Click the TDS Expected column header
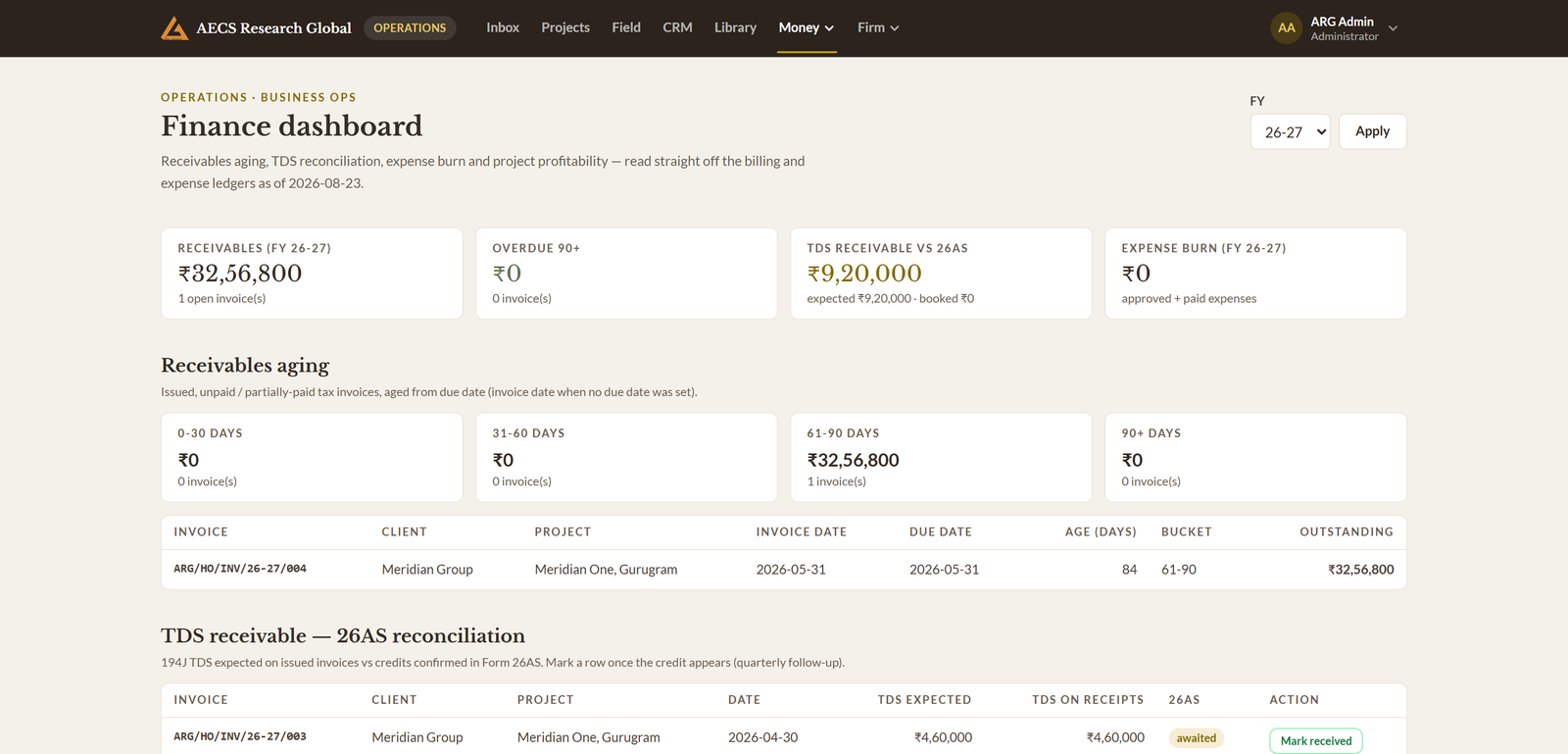1568x754 pixels. tap(924, 700)
